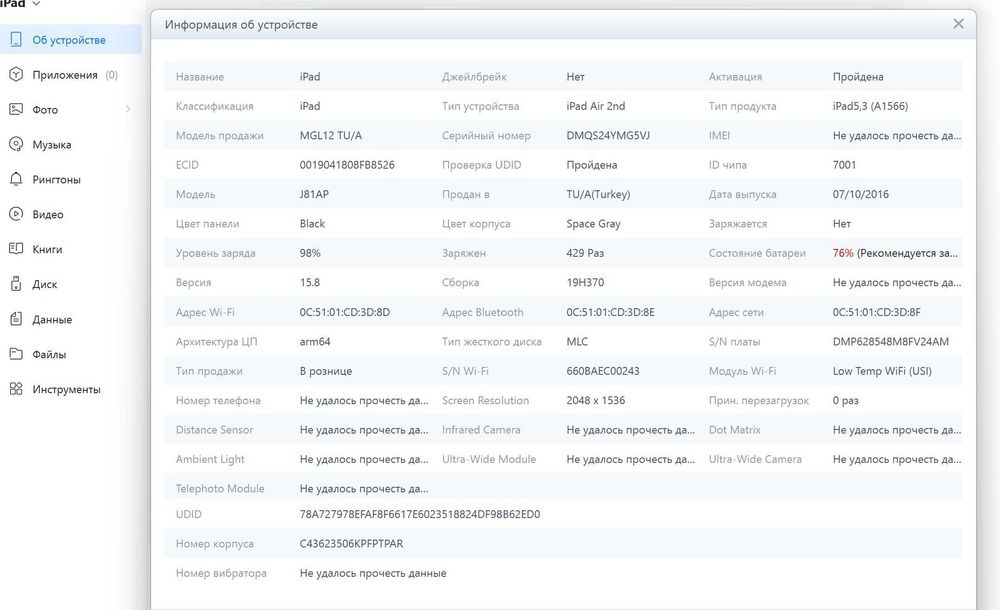1000x610 pixels.
Task: Close the Информация об устройстве dialog
Action: click(x=958, y=24)
